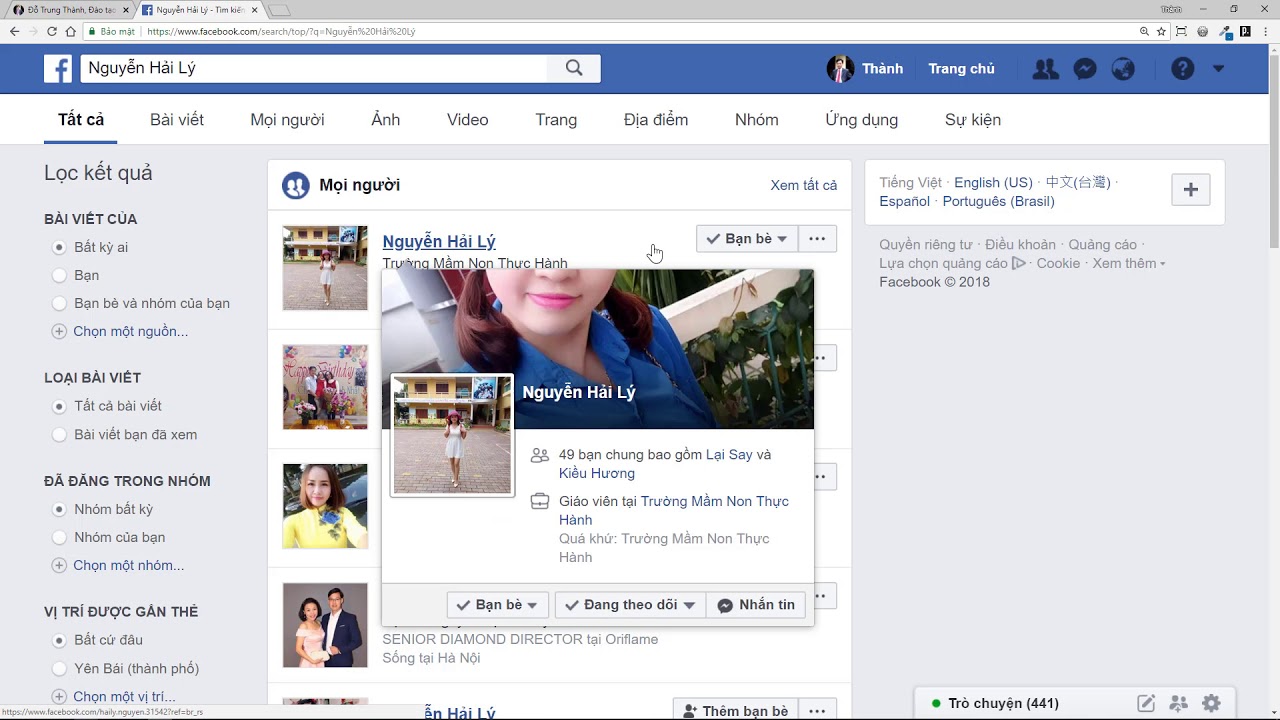
Task: Switch to the 'Video' tab
Action: (467, 120)
